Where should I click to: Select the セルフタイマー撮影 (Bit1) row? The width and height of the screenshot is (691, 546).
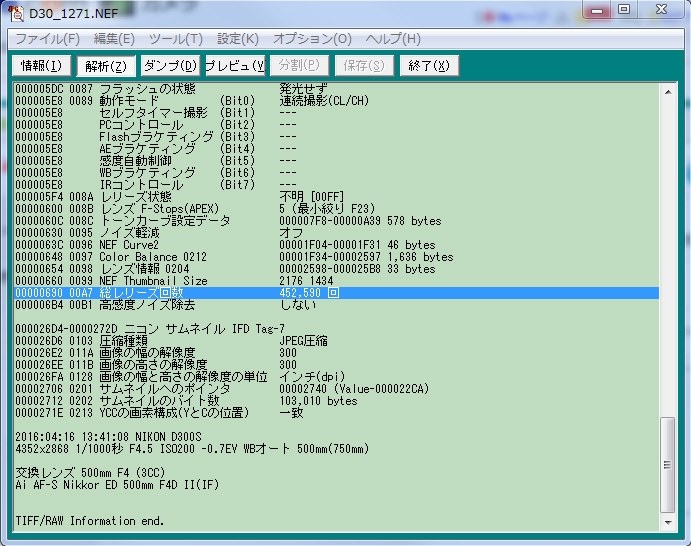click(x=337, y=112)
